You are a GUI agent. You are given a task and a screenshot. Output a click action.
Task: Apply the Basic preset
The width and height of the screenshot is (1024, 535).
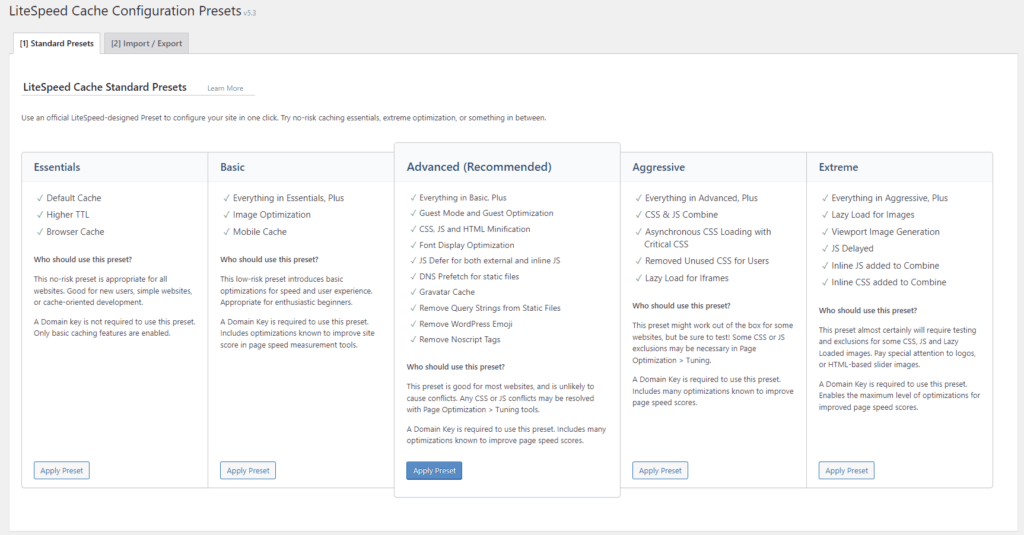pos(247,470)
